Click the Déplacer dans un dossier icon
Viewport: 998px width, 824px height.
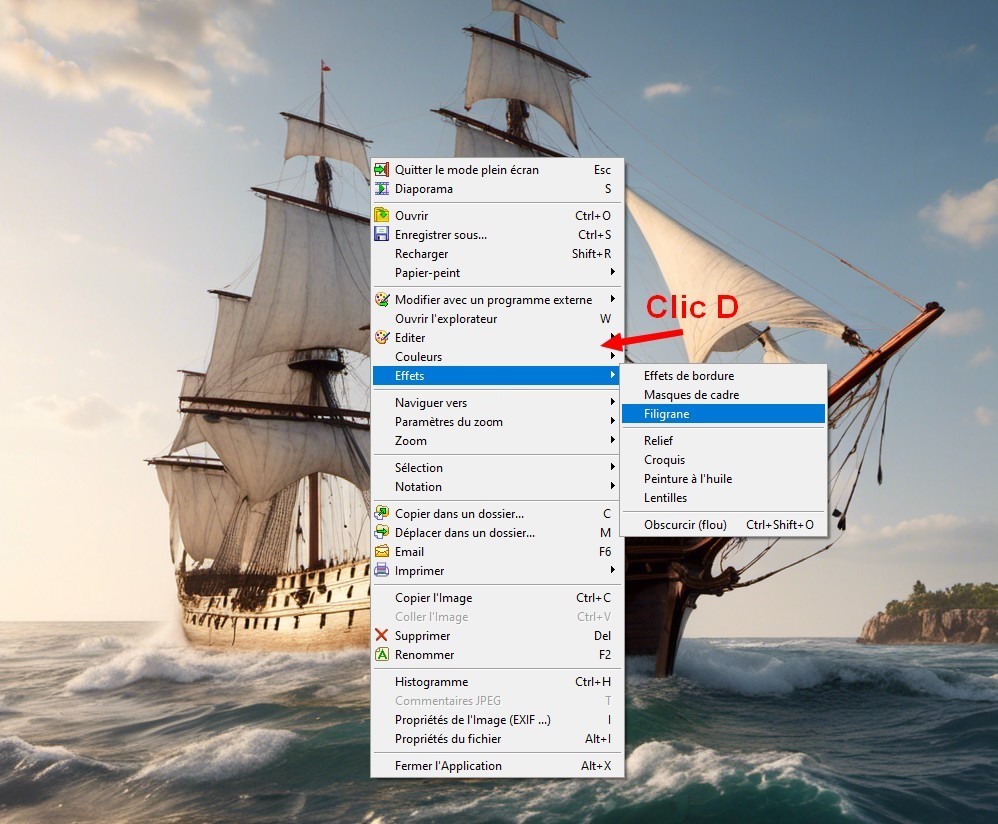[x=381, y=532]
